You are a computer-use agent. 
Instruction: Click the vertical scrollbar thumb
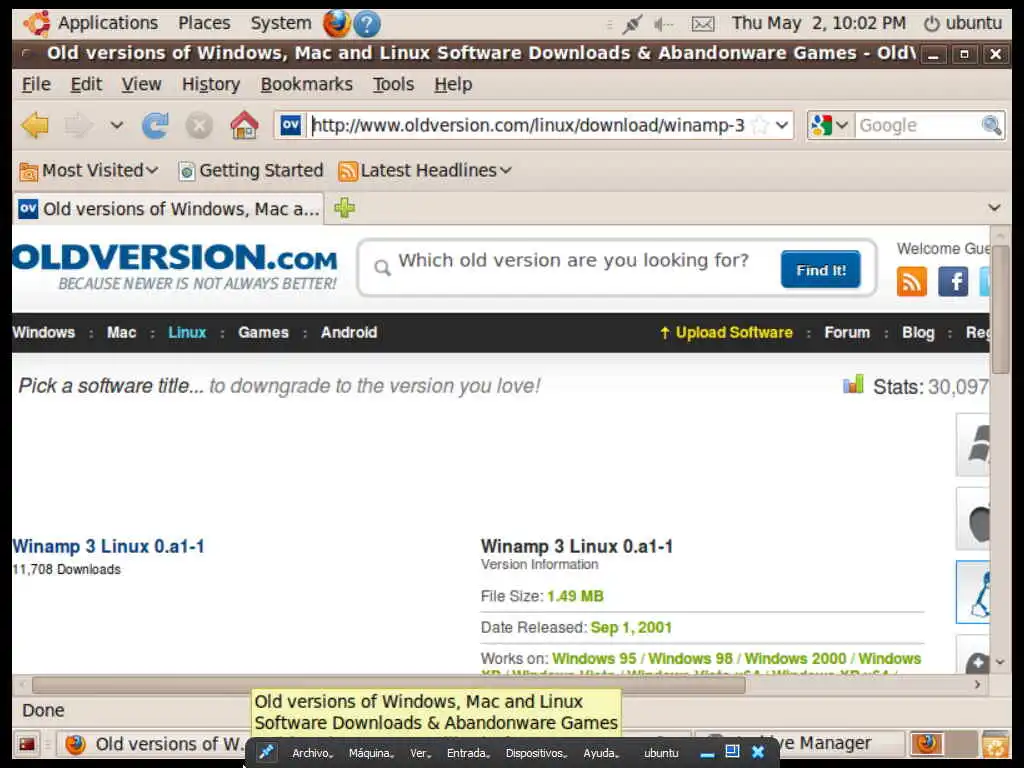point(1000,310)
